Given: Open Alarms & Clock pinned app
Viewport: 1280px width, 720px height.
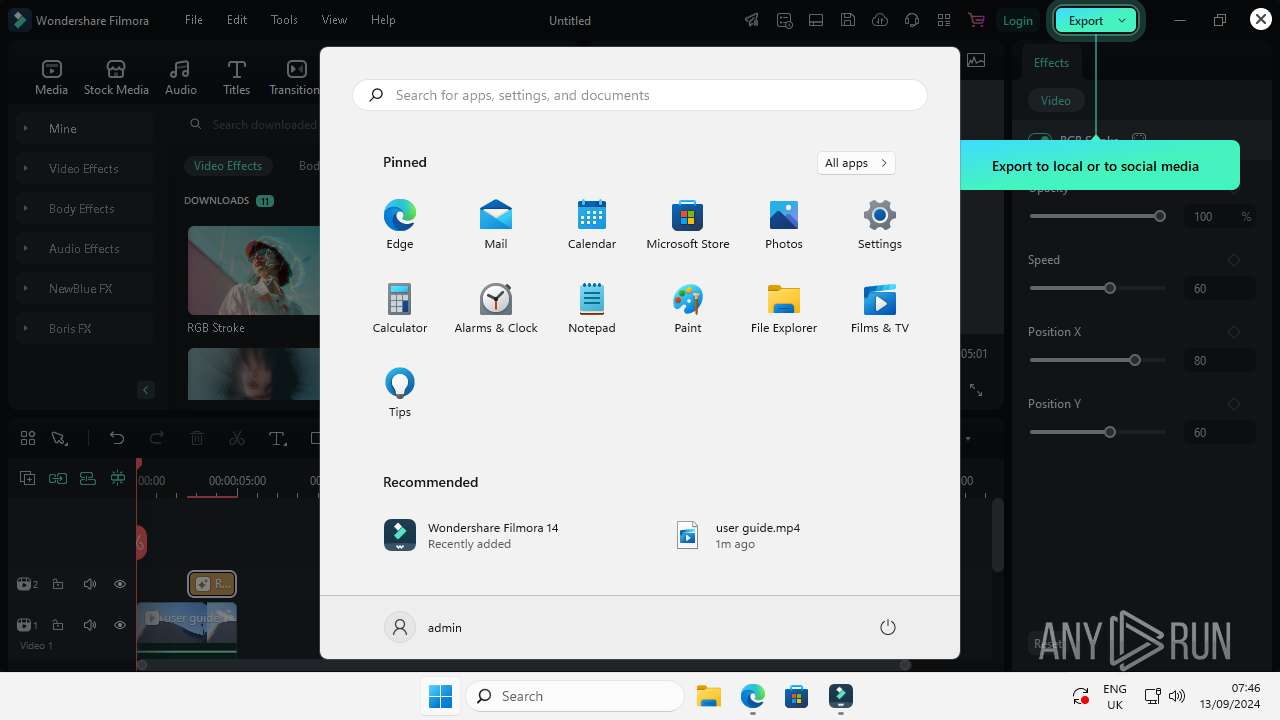Looking at the screenshot, I should point(496,308).
